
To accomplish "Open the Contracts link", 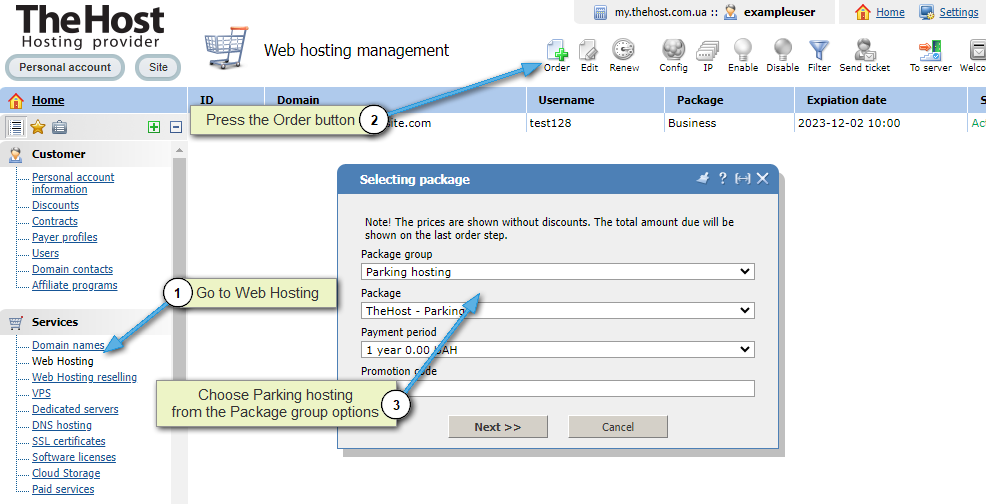I will click(55, 221).
